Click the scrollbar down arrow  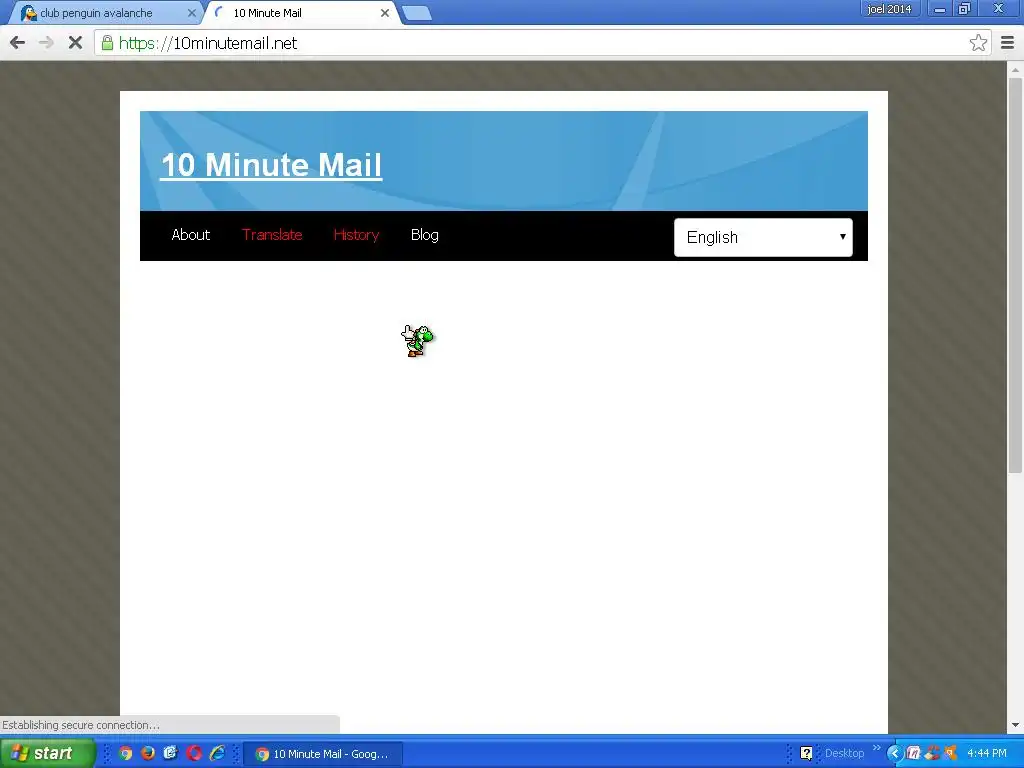point(1015,725)
